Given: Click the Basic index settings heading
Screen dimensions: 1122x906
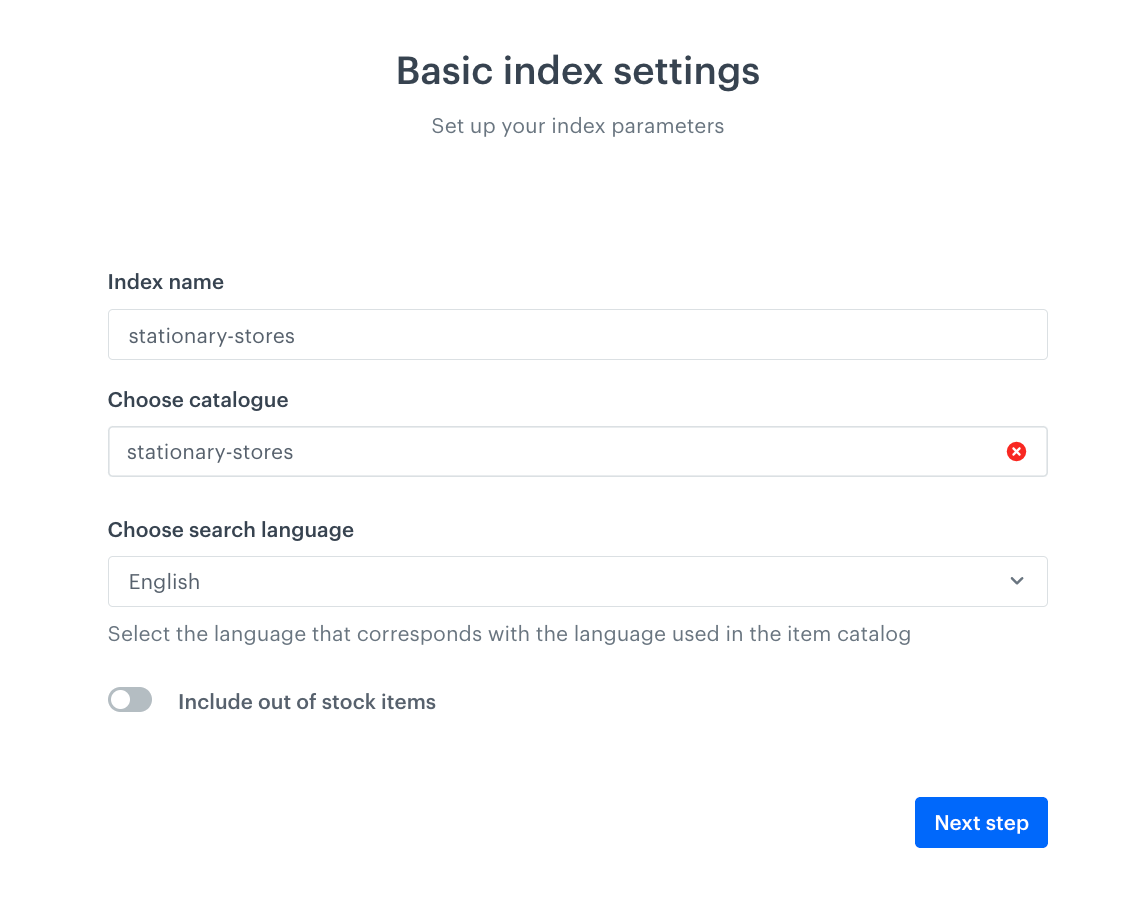Looking at the screenshot, I should (577, 70).
